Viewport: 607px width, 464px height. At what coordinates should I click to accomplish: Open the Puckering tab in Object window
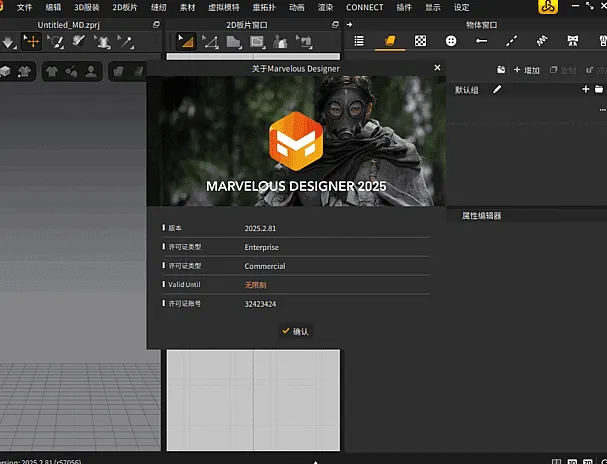click(x=542, y=41)
